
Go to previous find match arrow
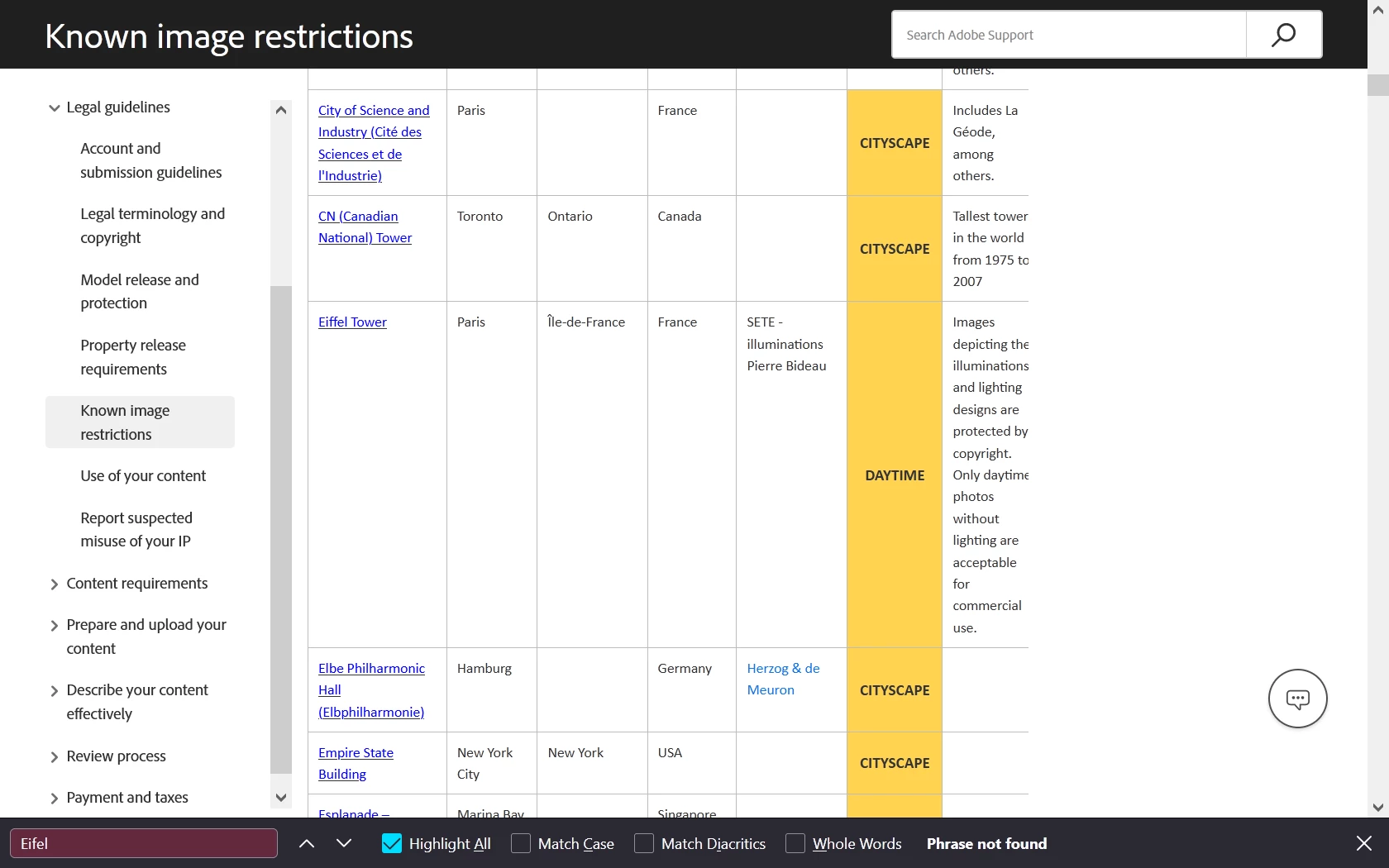307,843
